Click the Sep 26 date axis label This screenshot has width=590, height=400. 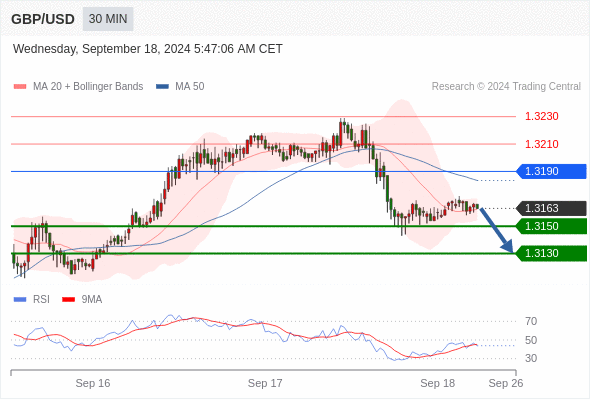[506, 383]
